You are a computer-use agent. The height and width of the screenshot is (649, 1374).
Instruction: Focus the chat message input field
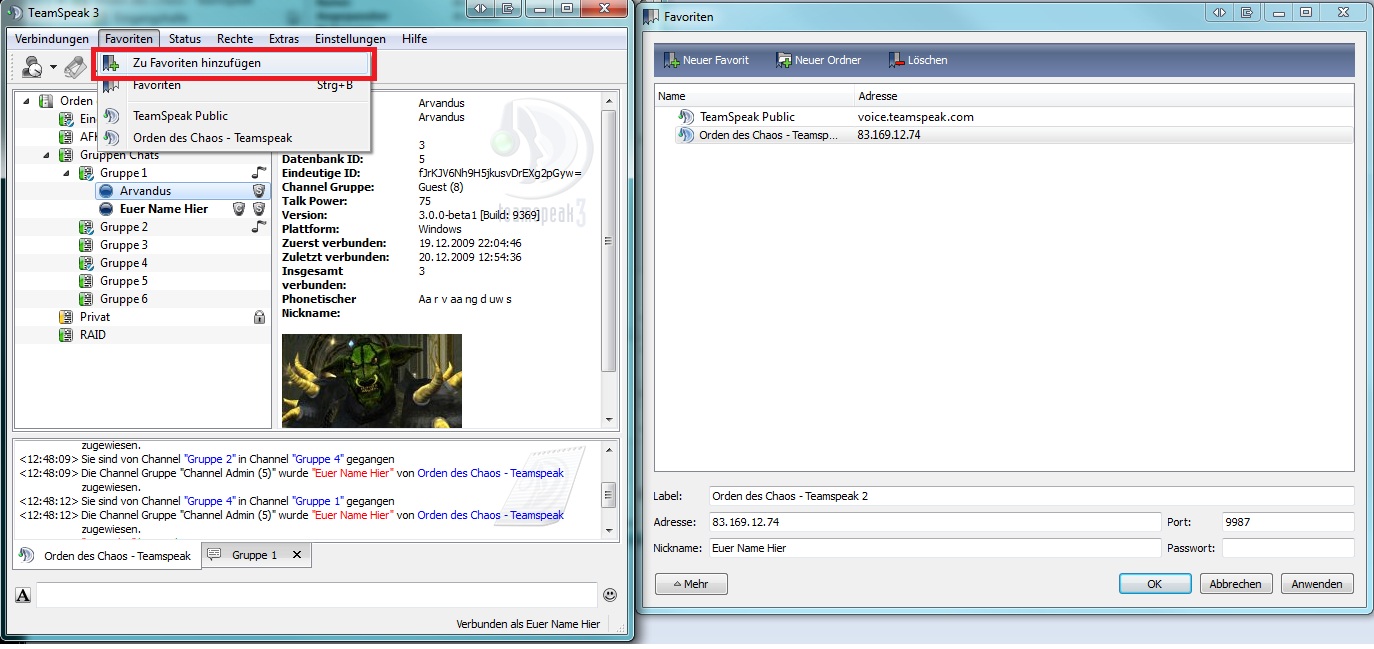point(316,595)
